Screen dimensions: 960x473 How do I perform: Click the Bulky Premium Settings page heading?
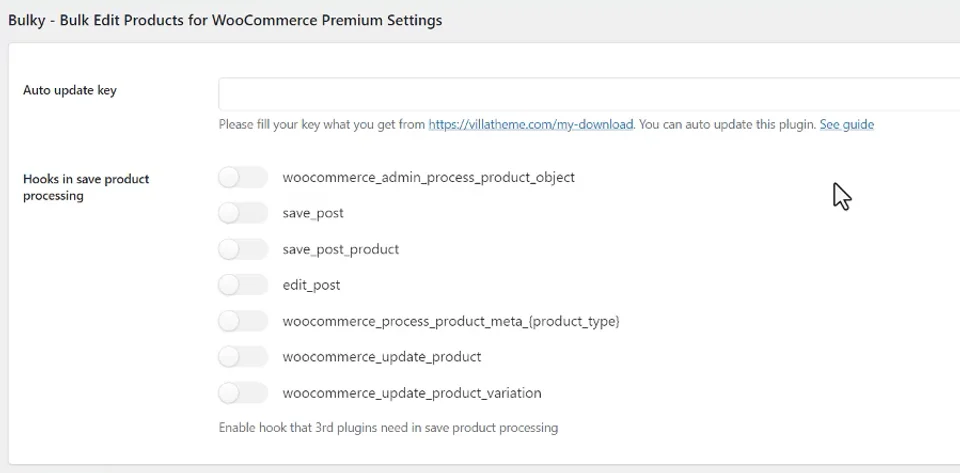point(225,20)
